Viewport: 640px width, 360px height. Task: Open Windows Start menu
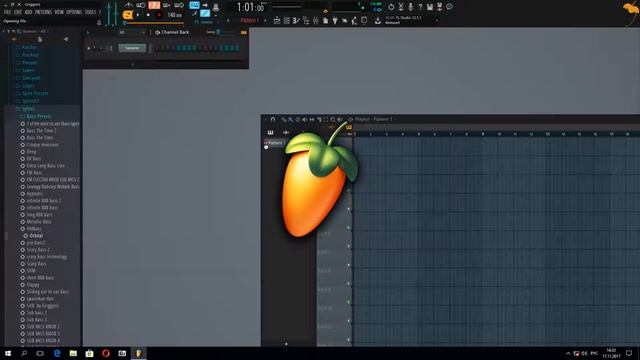[x=8, y=353]
